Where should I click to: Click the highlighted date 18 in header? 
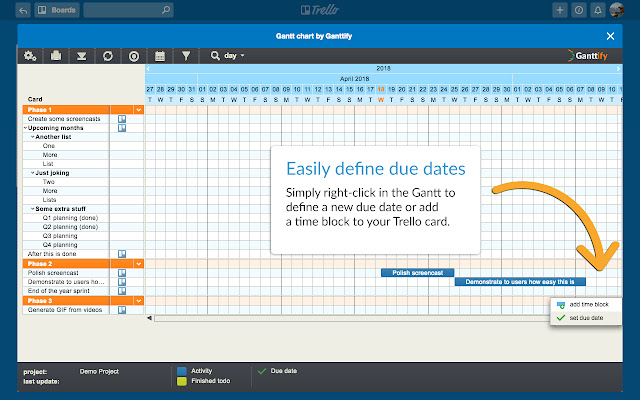(380, 89)
